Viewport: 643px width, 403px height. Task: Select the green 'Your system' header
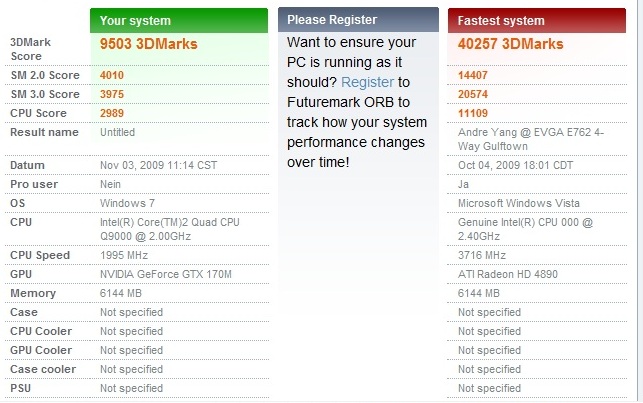pyautogui.click(x=179, y=20)
